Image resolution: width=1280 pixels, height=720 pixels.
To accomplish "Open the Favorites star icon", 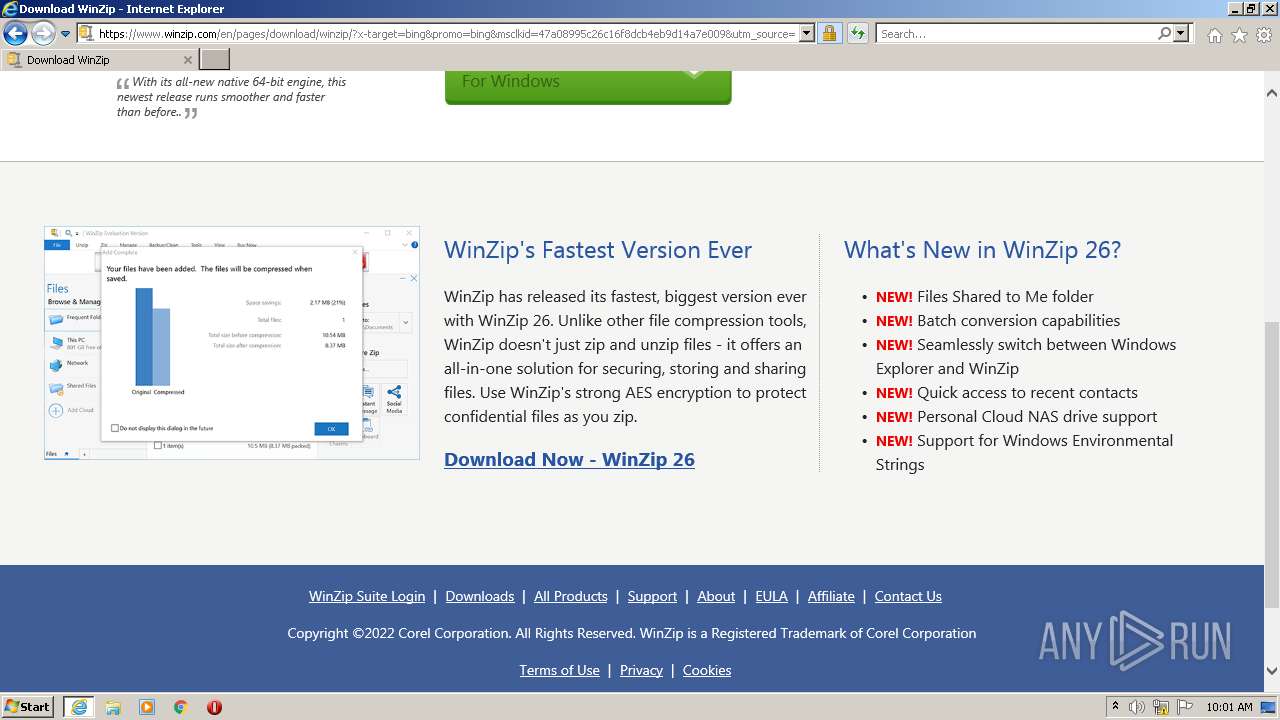I will coord(1239,35).
